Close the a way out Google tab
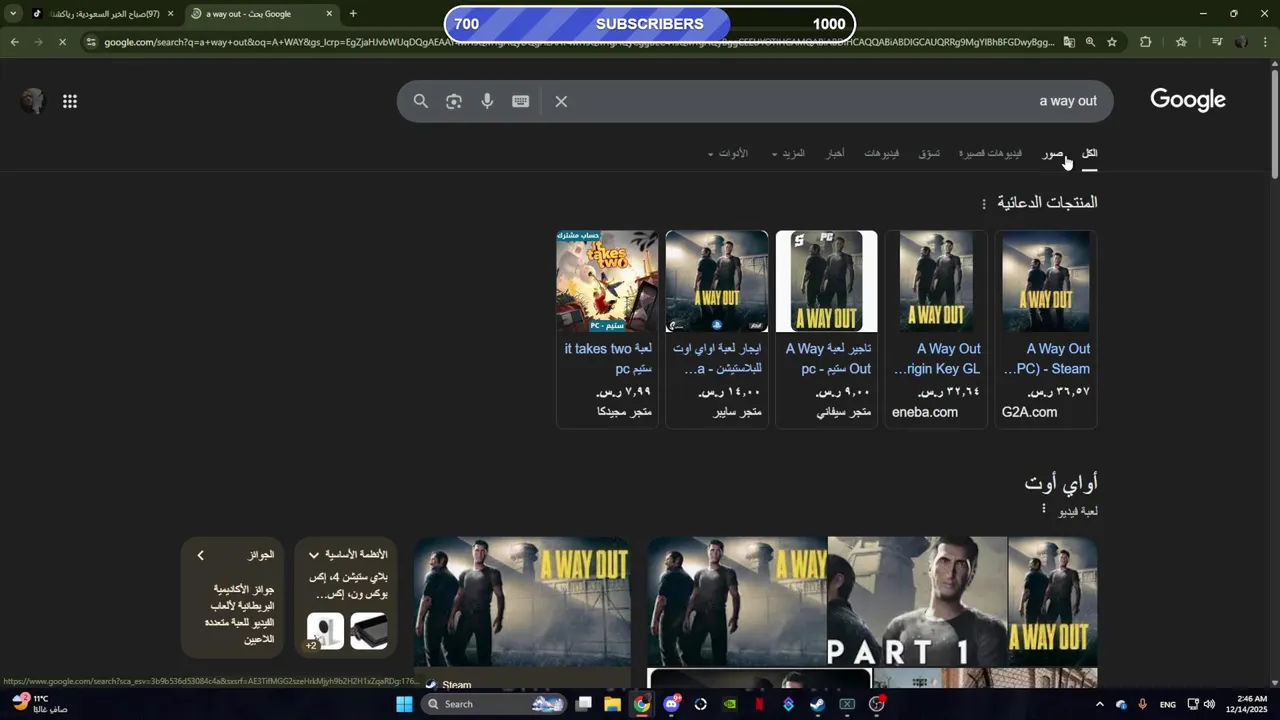Image resolution: width=1280 pixels, height=720 pixels. tap(329, 14)
